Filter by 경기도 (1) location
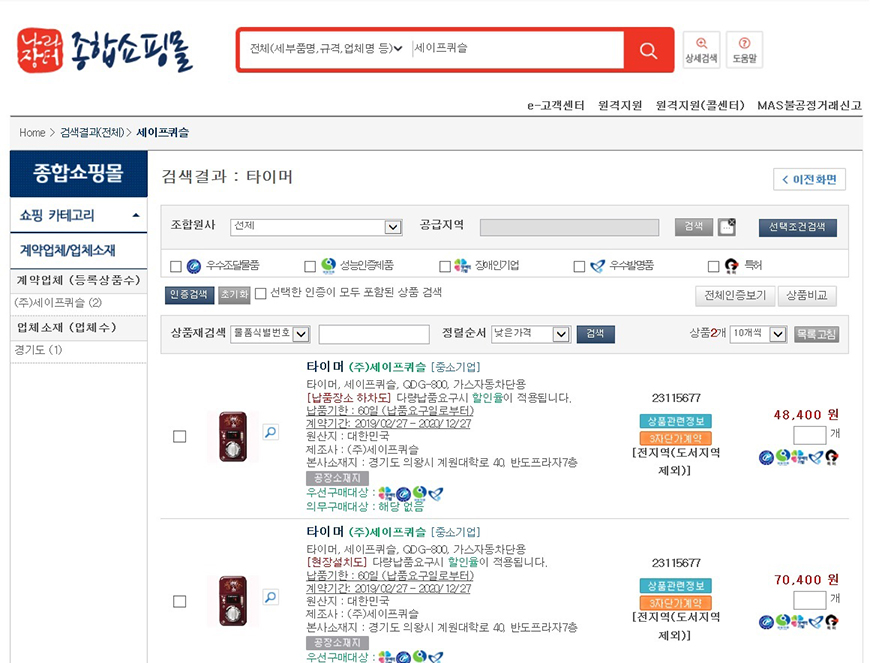 click(38, 350)
